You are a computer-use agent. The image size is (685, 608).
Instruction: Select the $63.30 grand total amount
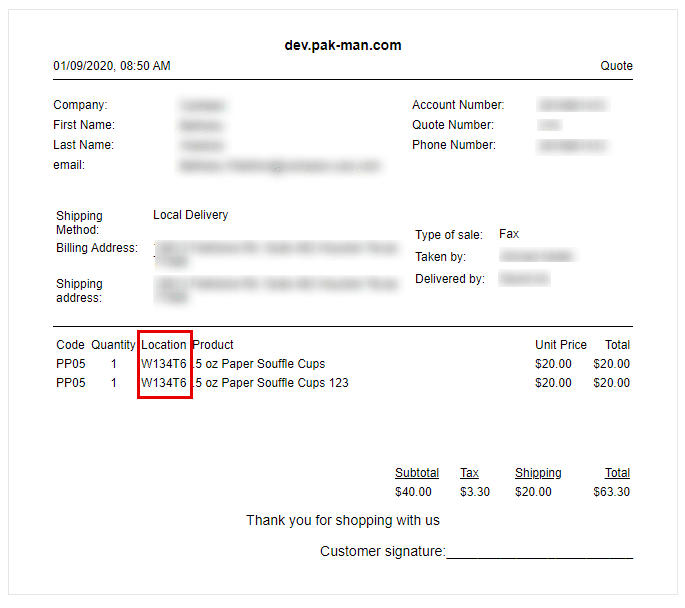611,492
